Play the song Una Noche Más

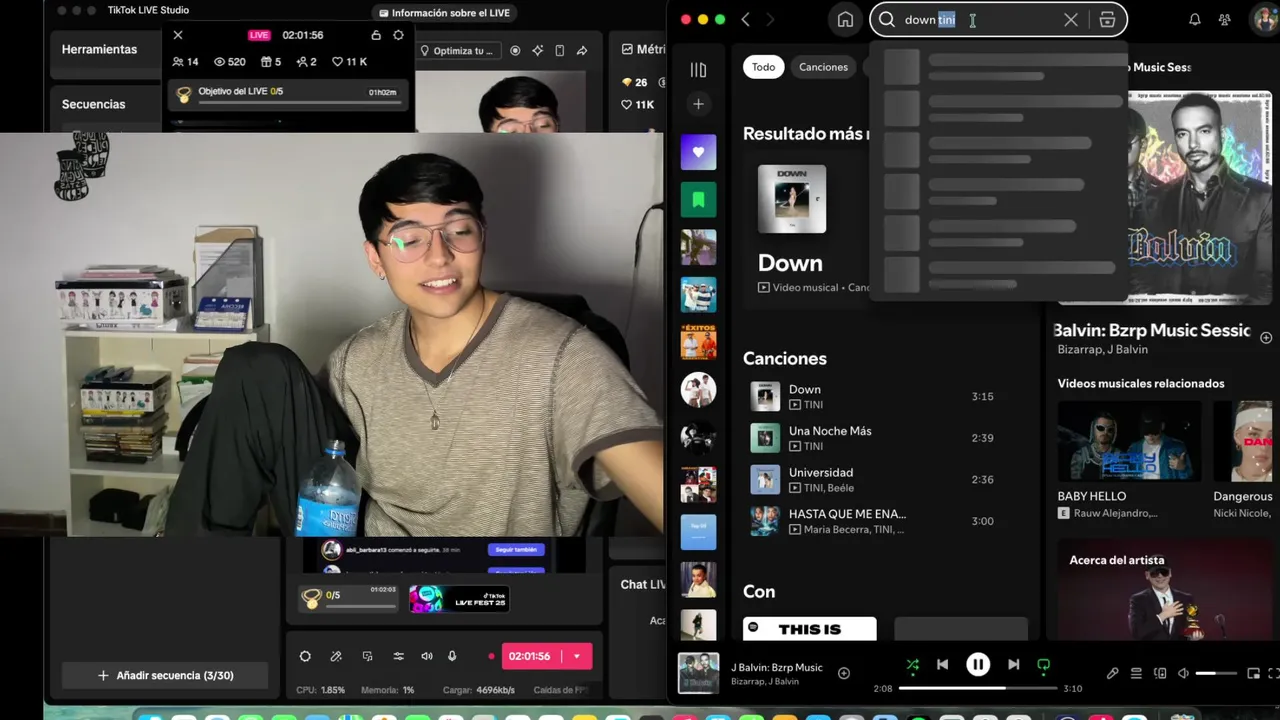pyautogui.click(x=870, y=438)
